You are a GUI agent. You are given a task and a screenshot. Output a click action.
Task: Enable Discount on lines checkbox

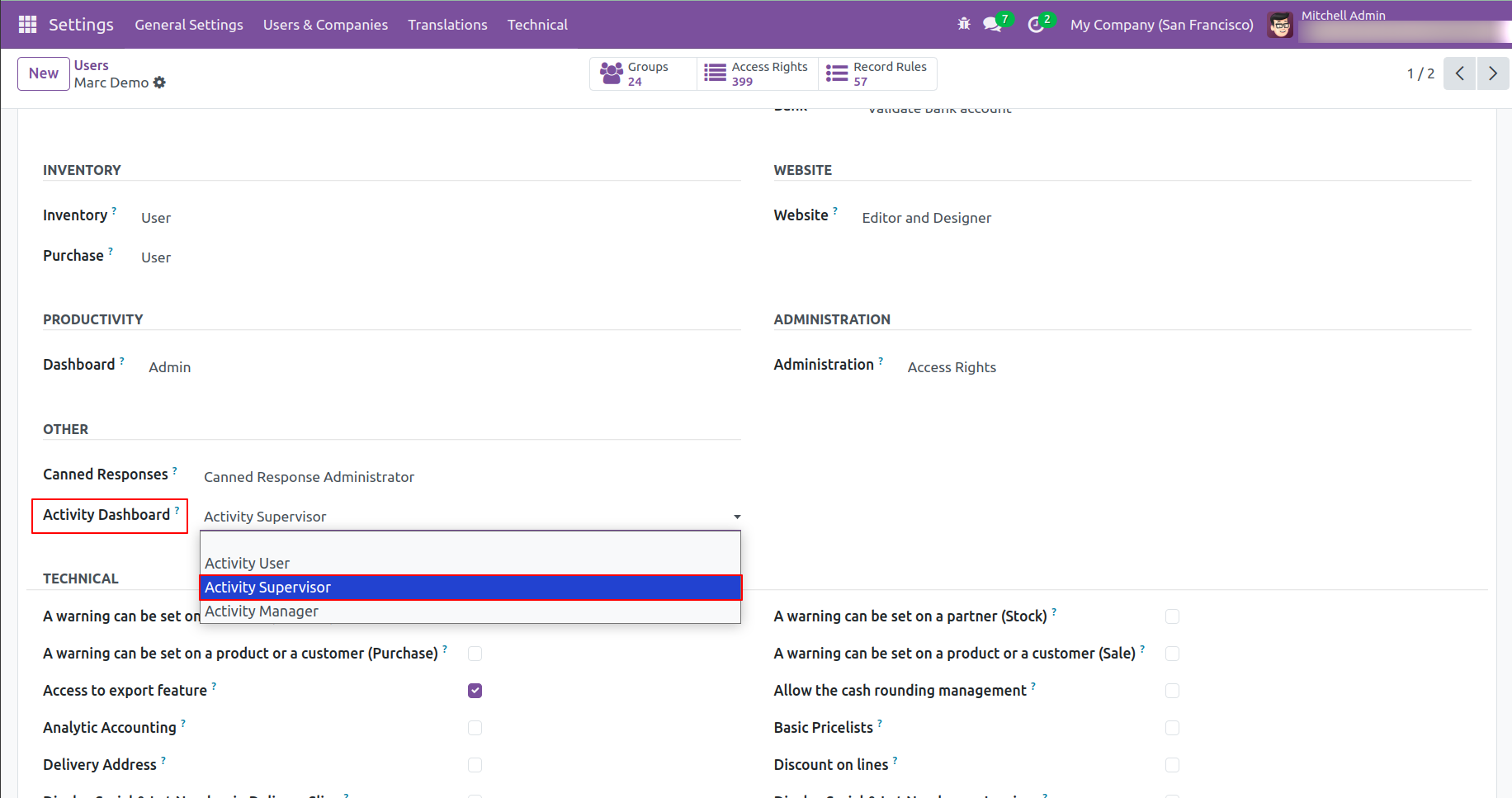[x=1172, y=765]
